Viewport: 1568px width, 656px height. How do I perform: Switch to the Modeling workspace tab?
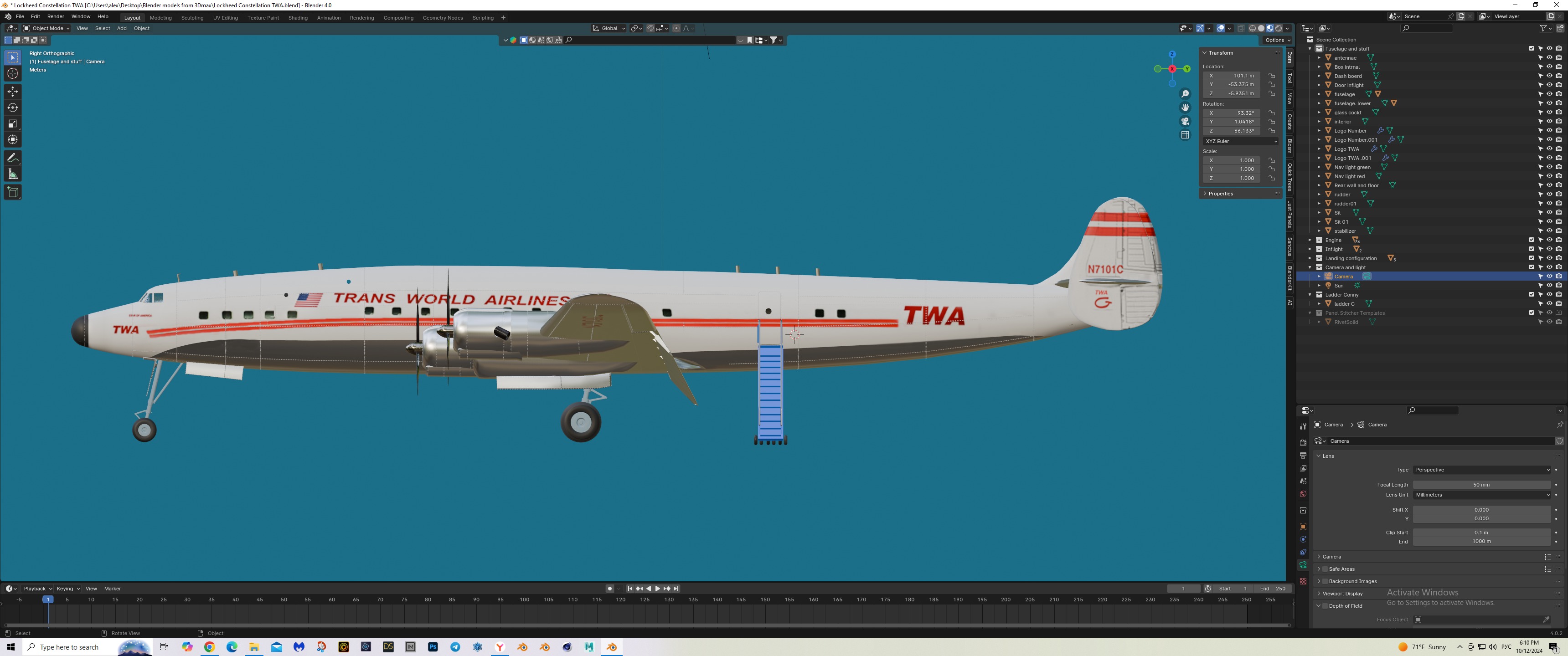point(161,18)
